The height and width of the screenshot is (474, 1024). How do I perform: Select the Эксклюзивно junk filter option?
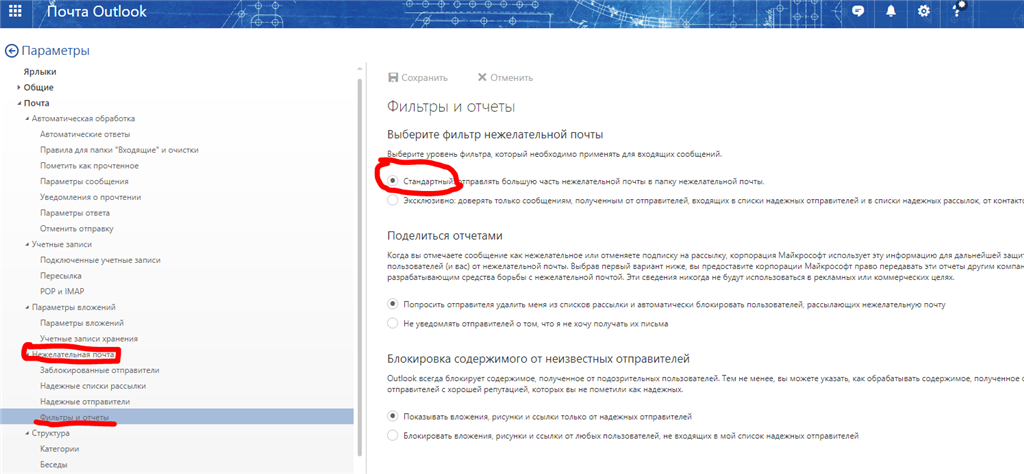click(392, 200)
